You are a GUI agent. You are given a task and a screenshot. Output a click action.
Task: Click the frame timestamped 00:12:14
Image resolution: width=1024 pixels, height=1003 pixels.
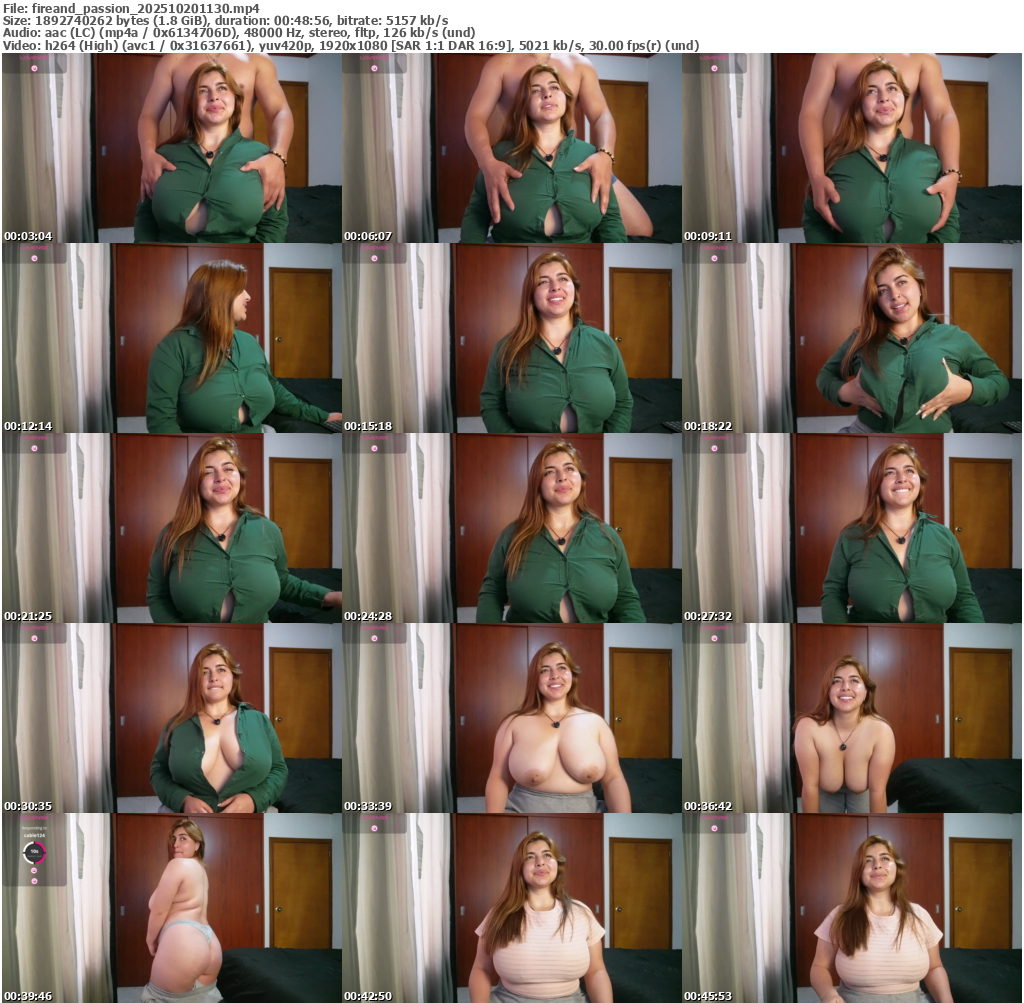pyautogui.click(x=171, y=338)
